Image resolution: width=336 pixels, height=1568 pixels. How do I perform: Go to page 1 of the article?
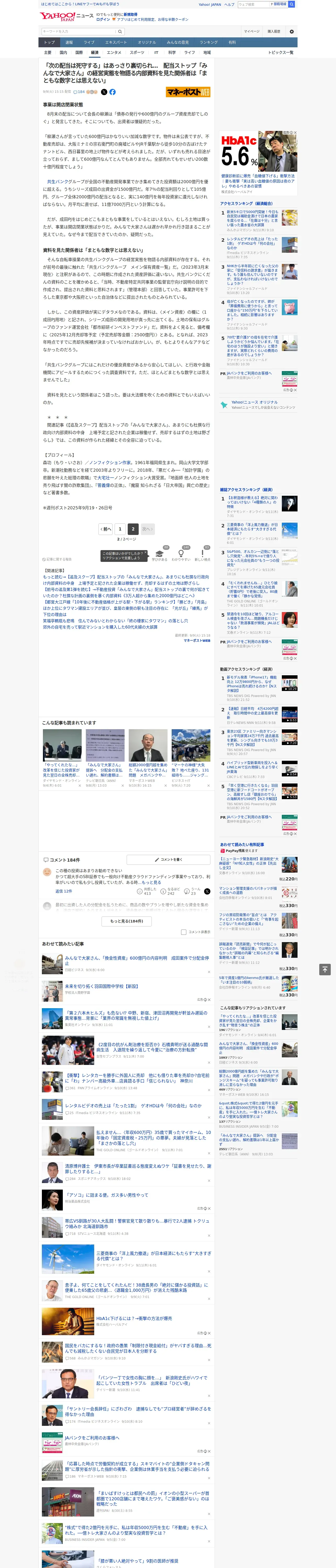click(120, 529)
